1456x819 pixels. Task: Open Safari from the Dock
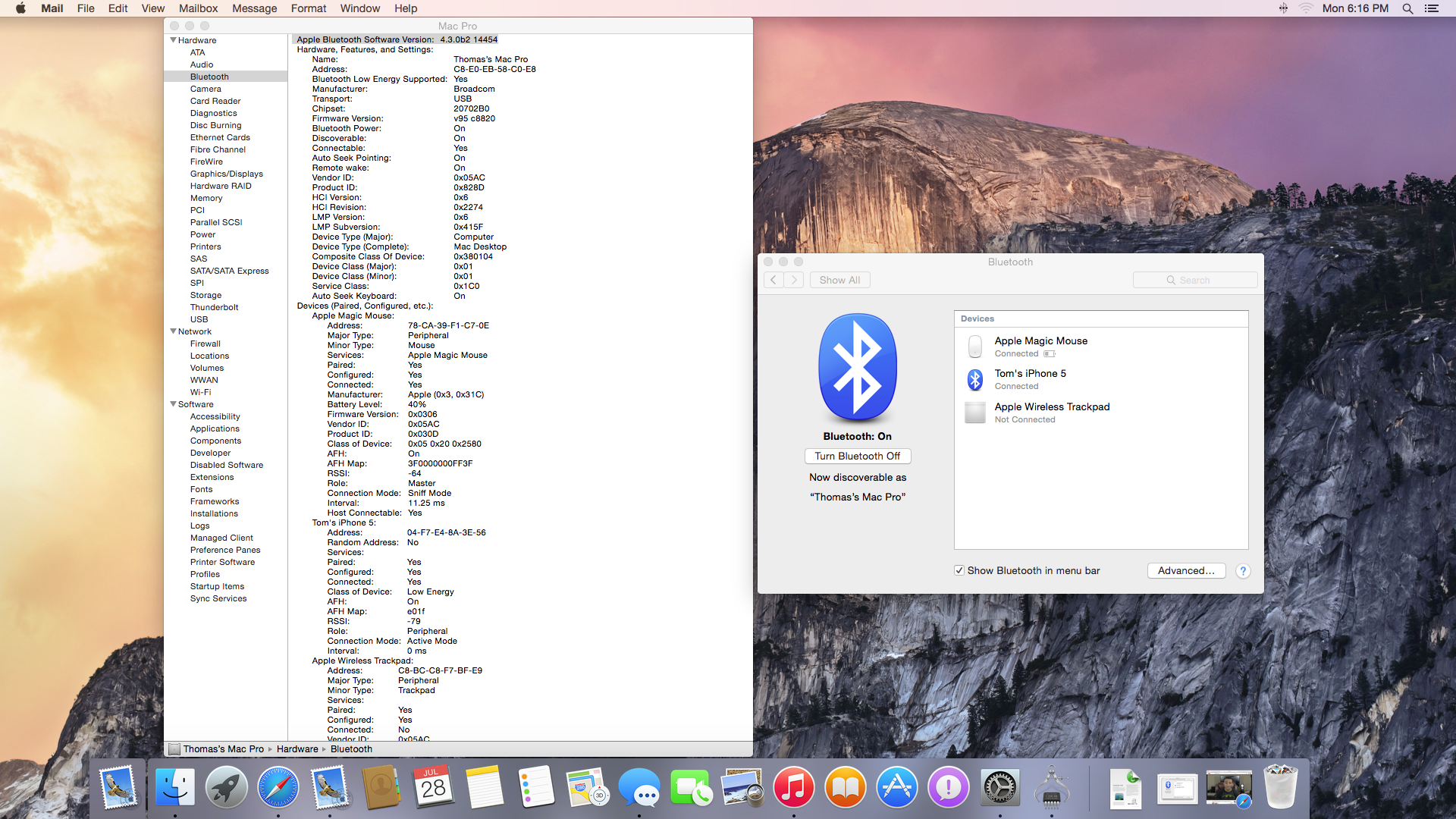(x=278, y=787)
